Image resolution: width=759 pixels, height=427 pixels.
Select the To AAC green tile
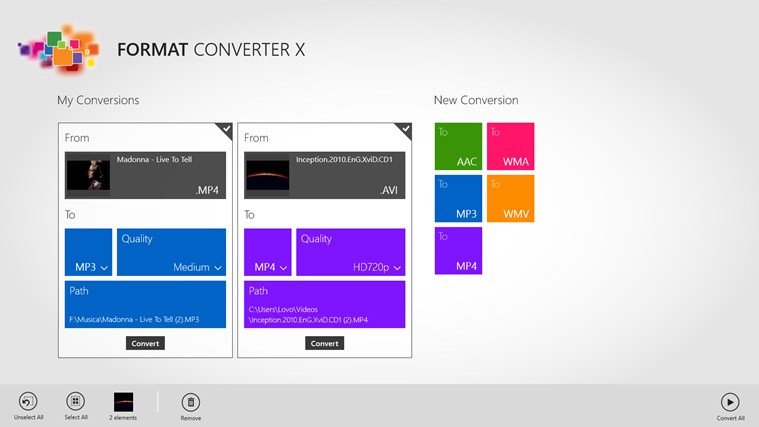tap(458, 147)
